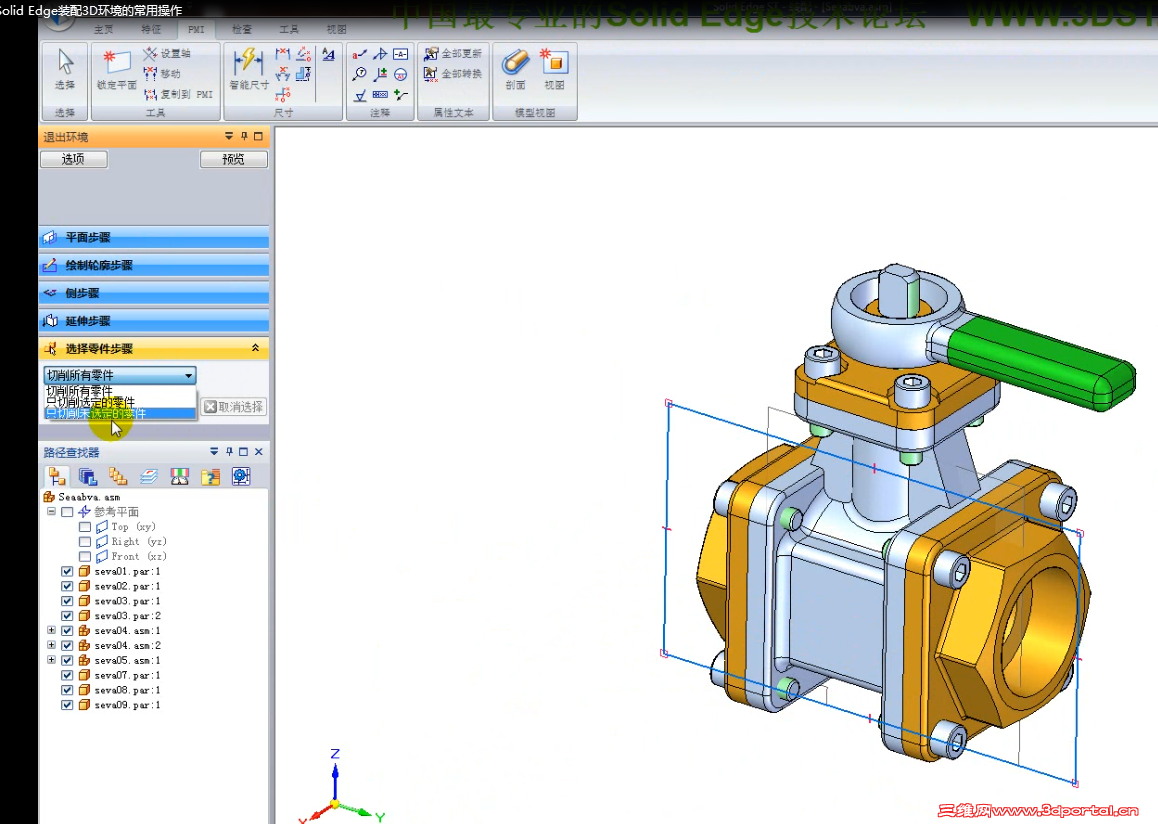Close the 路径查找器 panel
Viewport: 1158px width, 824px height.
[258, 451]
